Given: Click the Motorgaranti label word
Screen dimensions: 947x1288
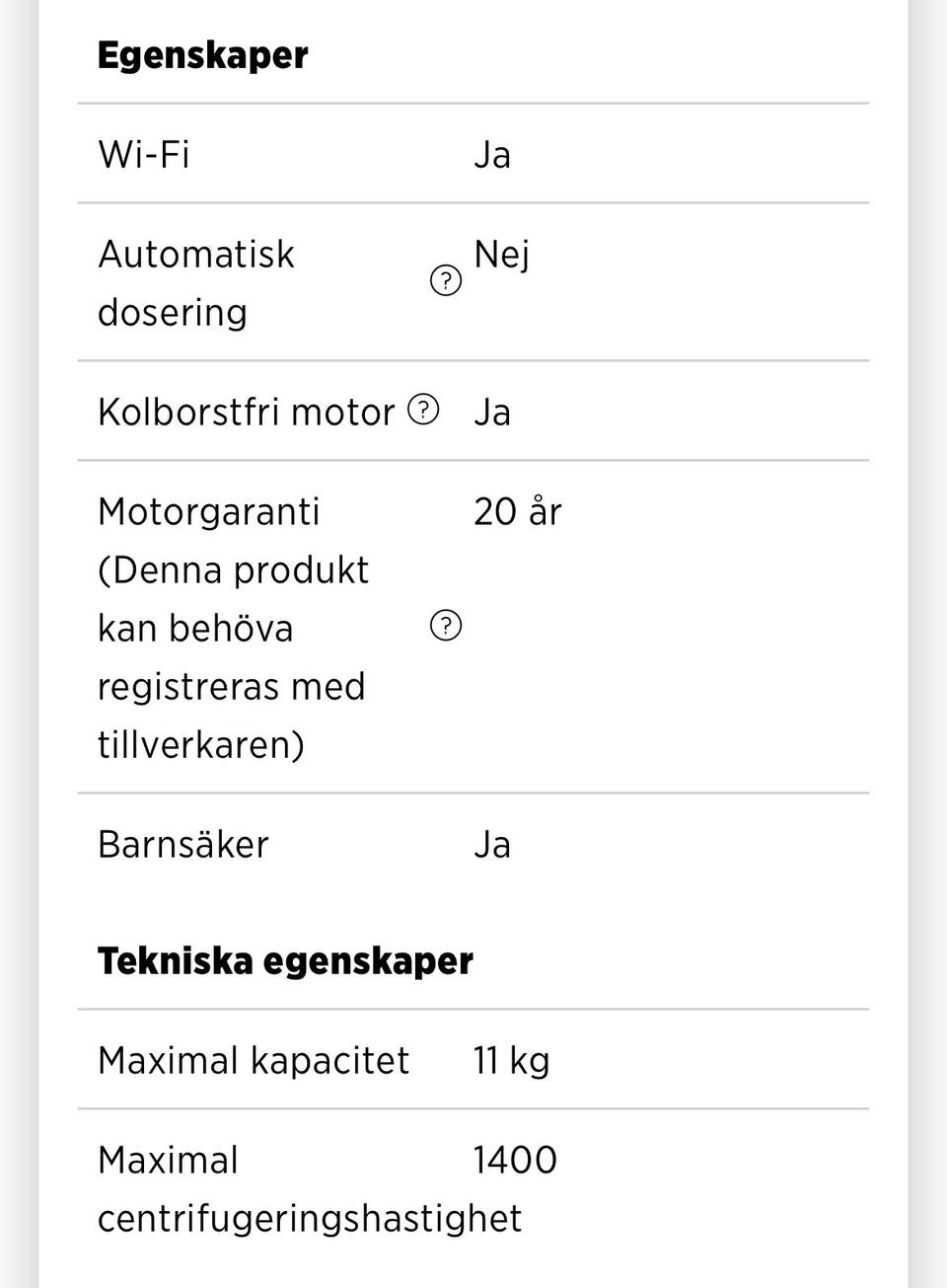Looking at the screenshot, I should point(209,511).
